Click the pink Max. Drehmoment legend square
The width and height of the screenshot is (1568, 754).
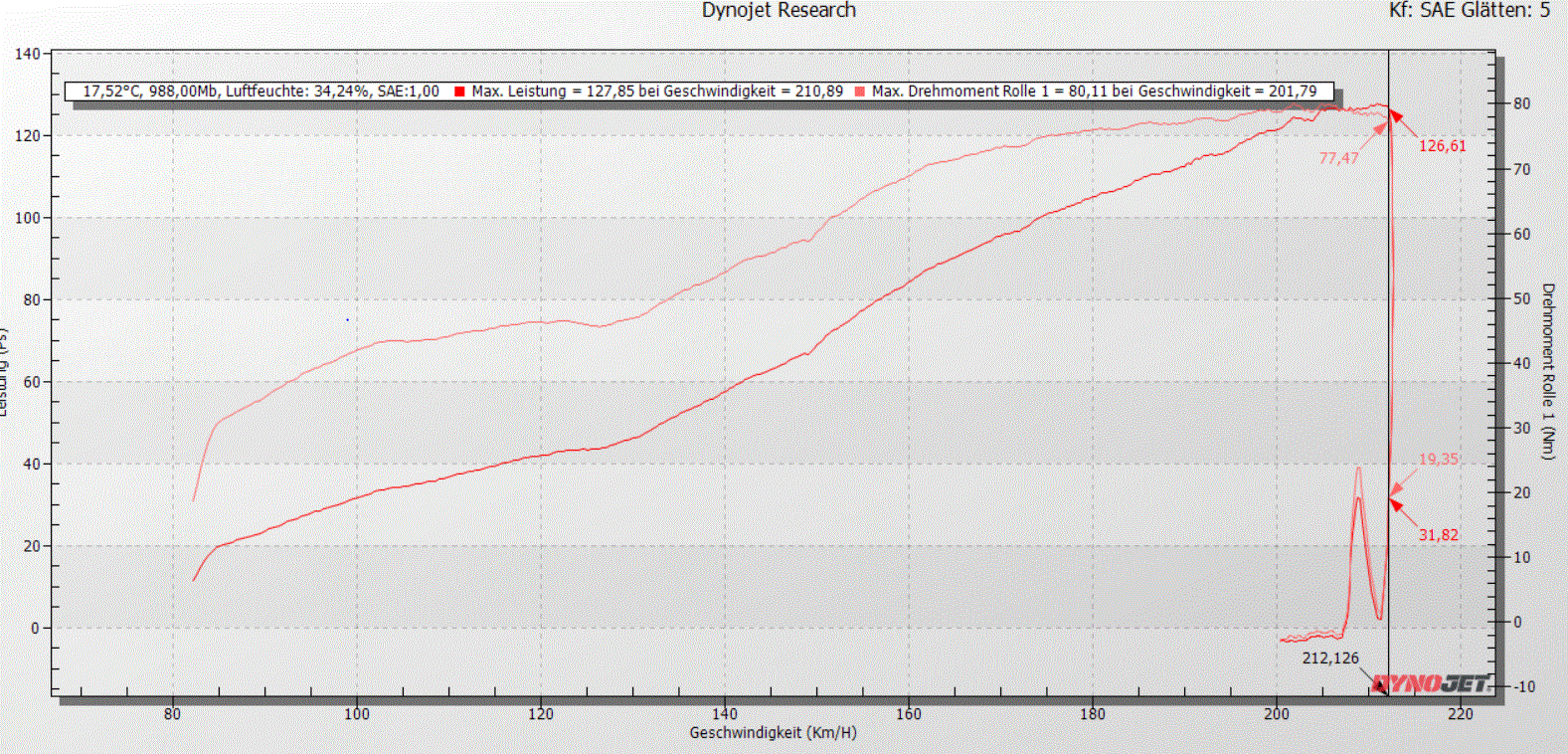pos(859,92)
